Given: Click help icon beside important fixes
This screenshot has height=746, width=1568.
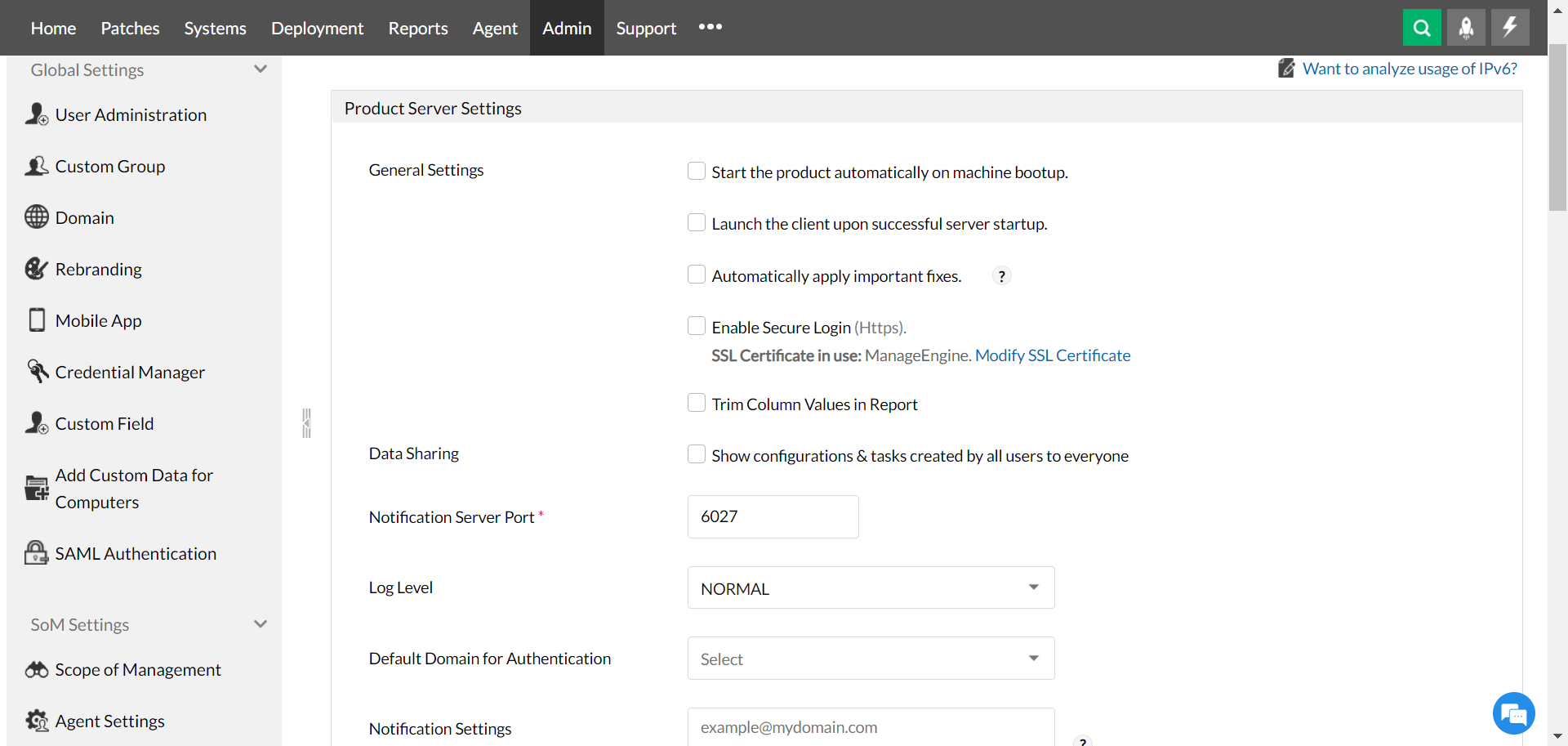Looking at the screenshot, I should point(1001,276).
